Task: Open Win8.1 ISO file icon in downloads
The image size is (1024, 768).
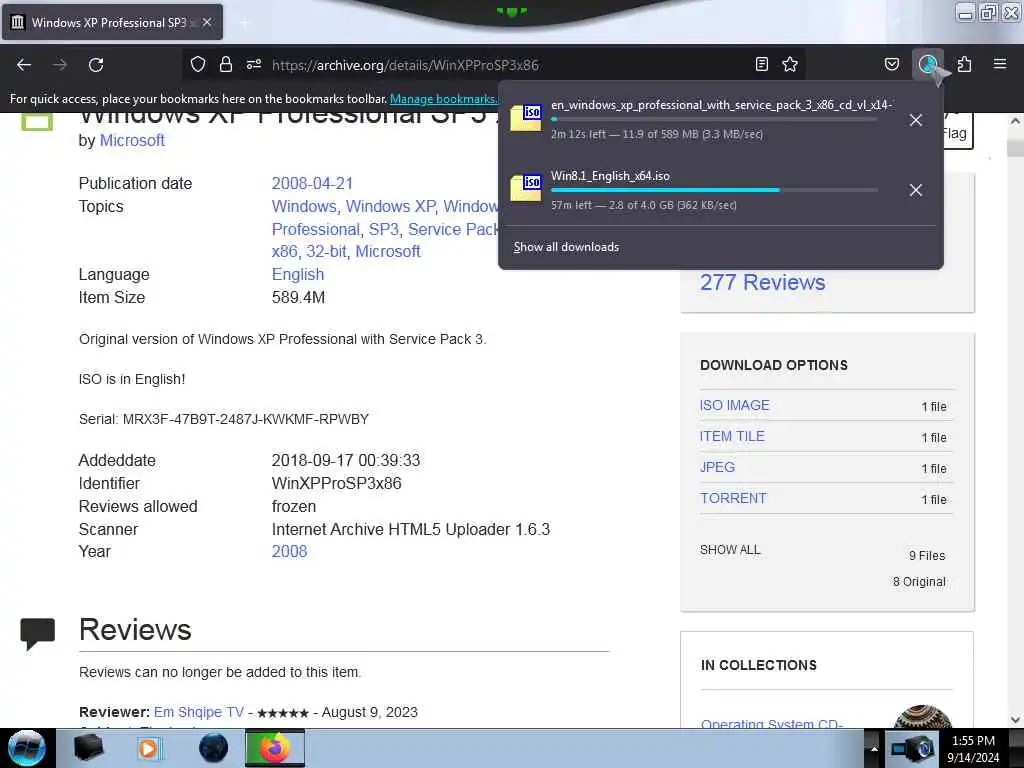Action: pyautogui.click(x=526, y=189)
